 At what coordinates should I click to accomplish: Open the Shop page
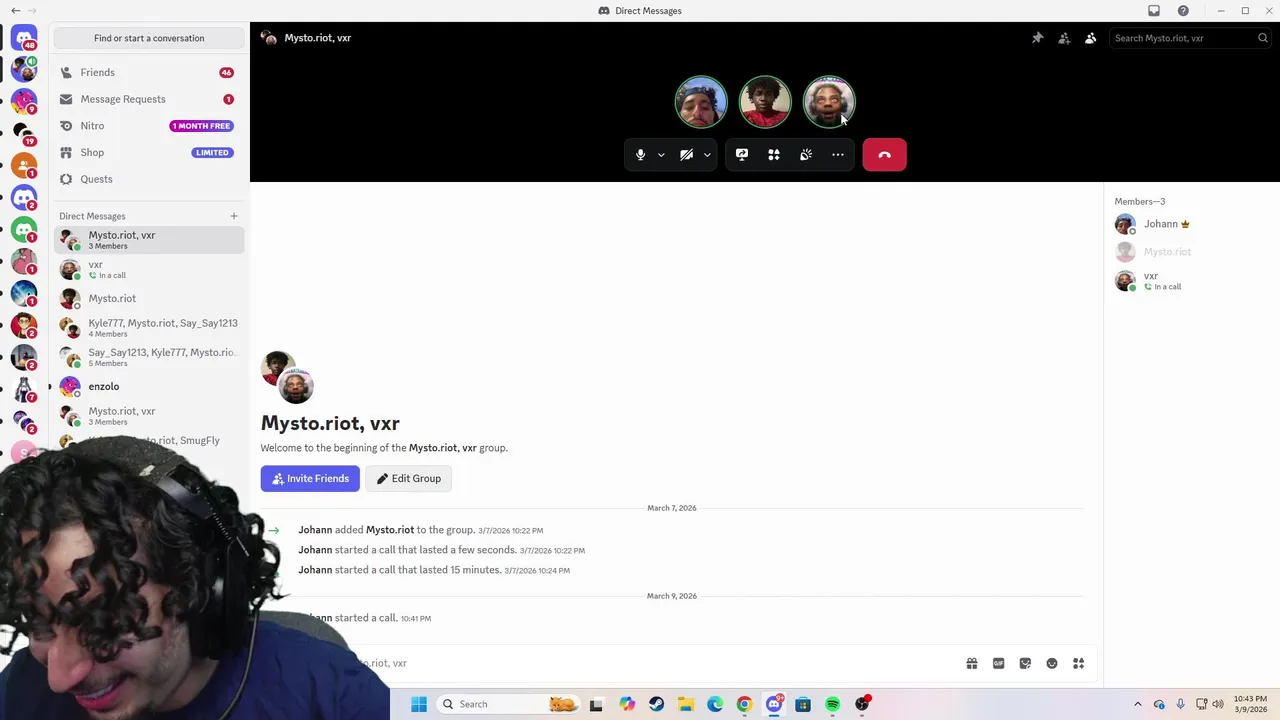coord(148,152)
